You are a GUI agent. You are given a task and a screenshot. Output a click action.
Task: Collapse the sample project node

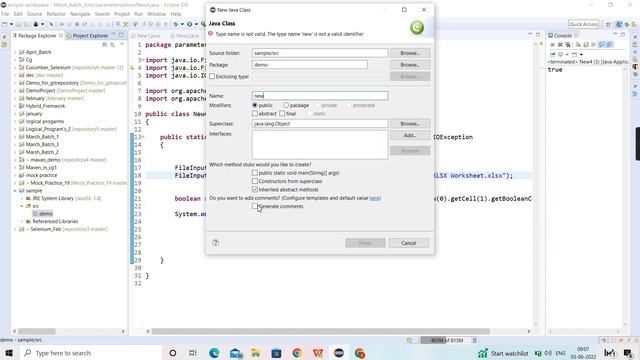[x=15, y=191]
